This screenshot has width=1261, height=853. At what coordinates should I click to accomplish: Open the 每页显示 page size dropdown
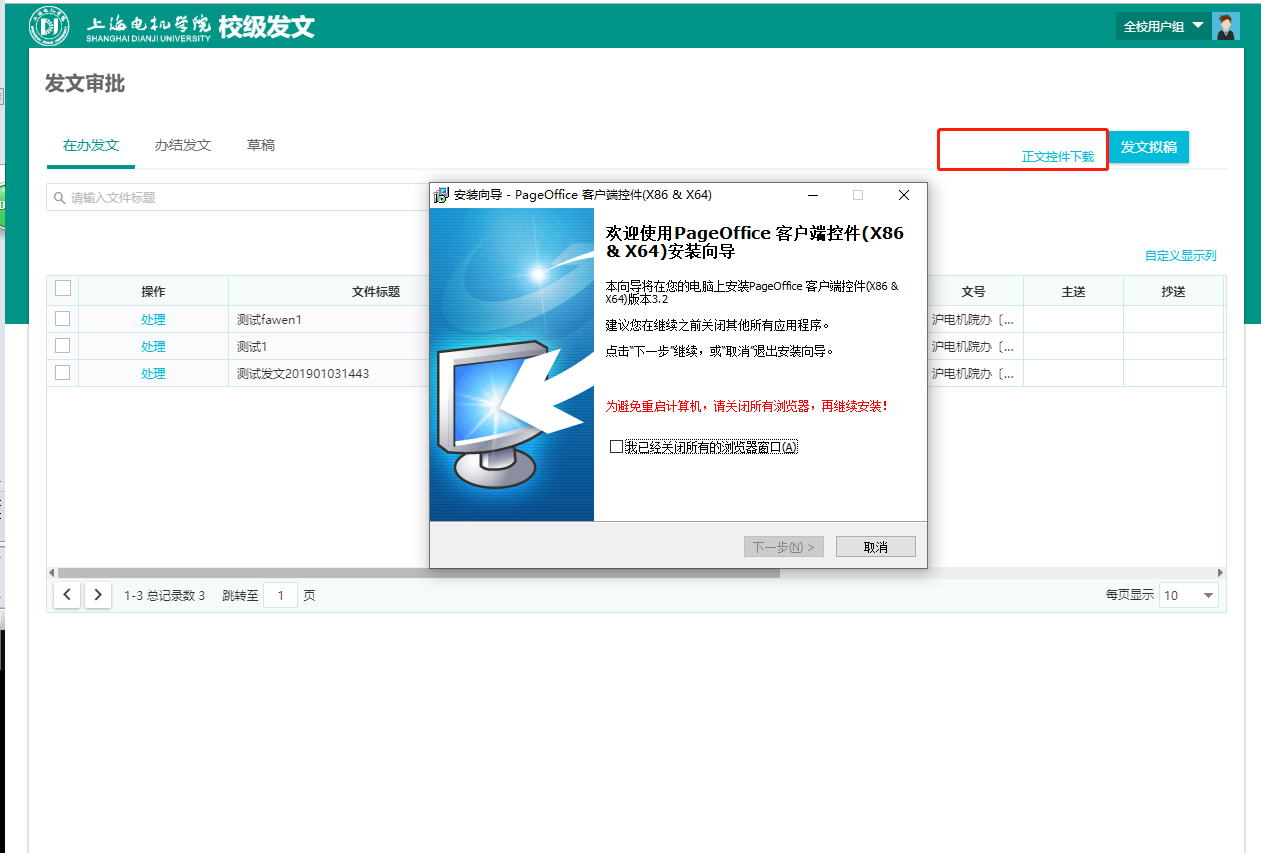[x=1189, y=595]
